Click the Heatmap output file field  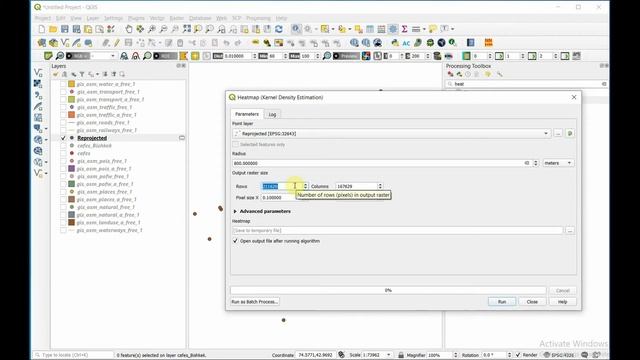tap(397, 231)
